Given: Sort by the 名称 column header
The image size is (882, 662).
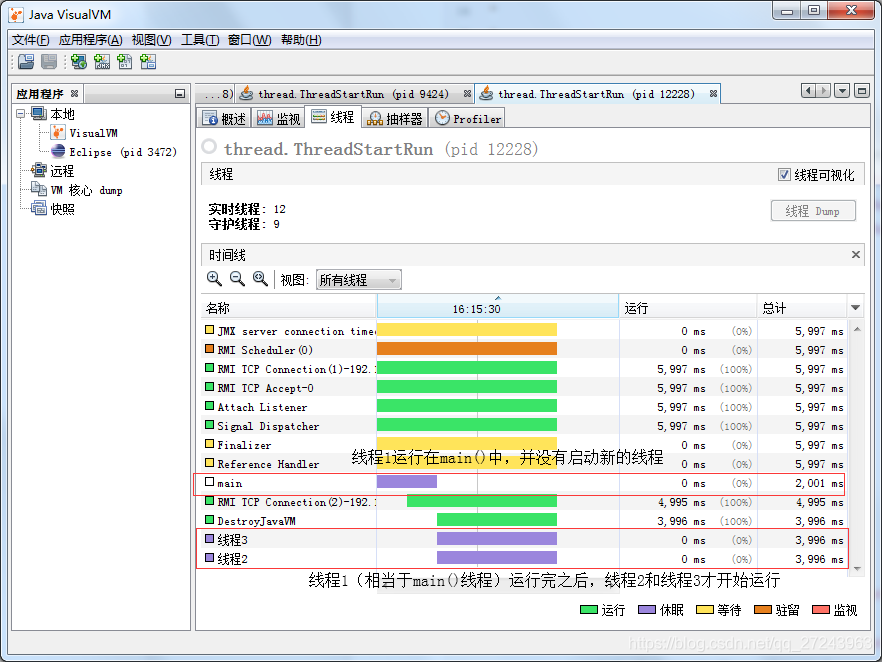Looking at the screenshot, I should (x=289, y=308).
